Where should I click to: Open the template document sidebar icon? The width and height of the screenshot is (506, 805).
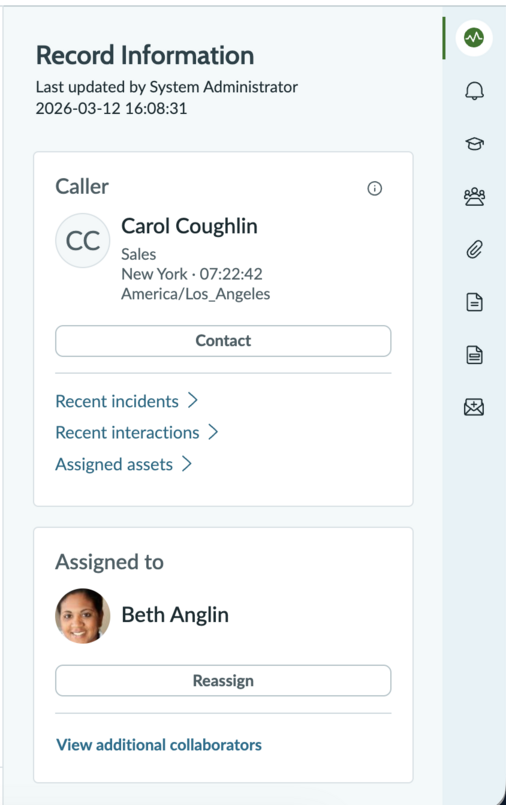click(x=474, y=355)
